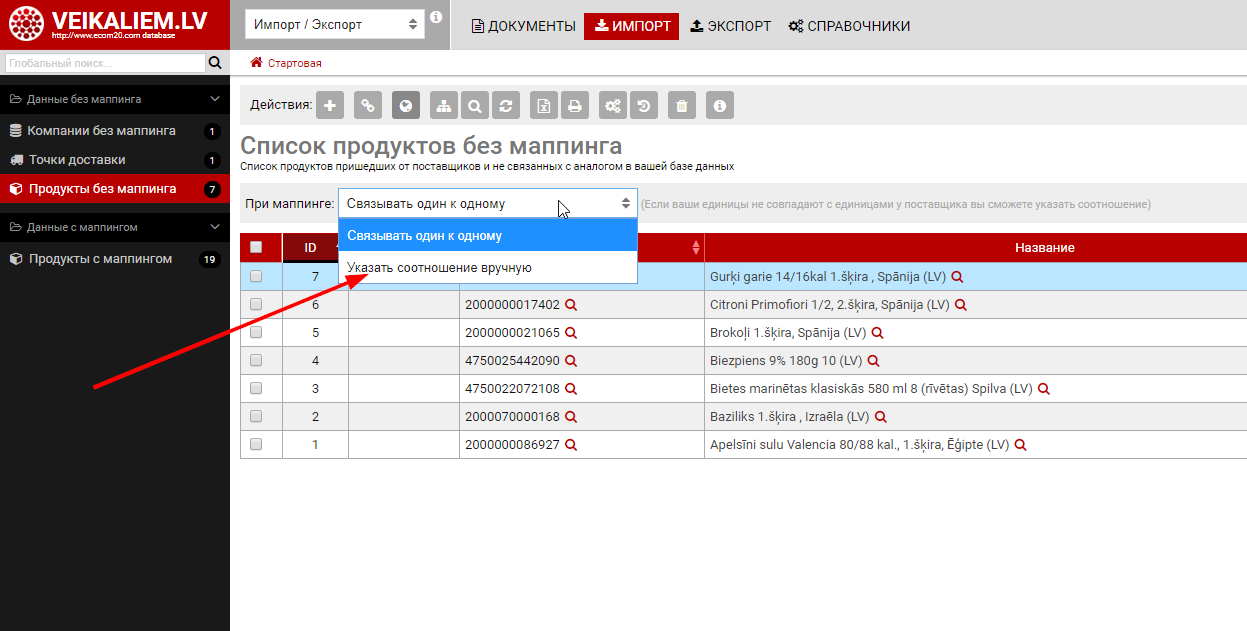The image size is (1247, 631).
Task: Click the trash delete action icon
Action: click(x=681, y=105)
